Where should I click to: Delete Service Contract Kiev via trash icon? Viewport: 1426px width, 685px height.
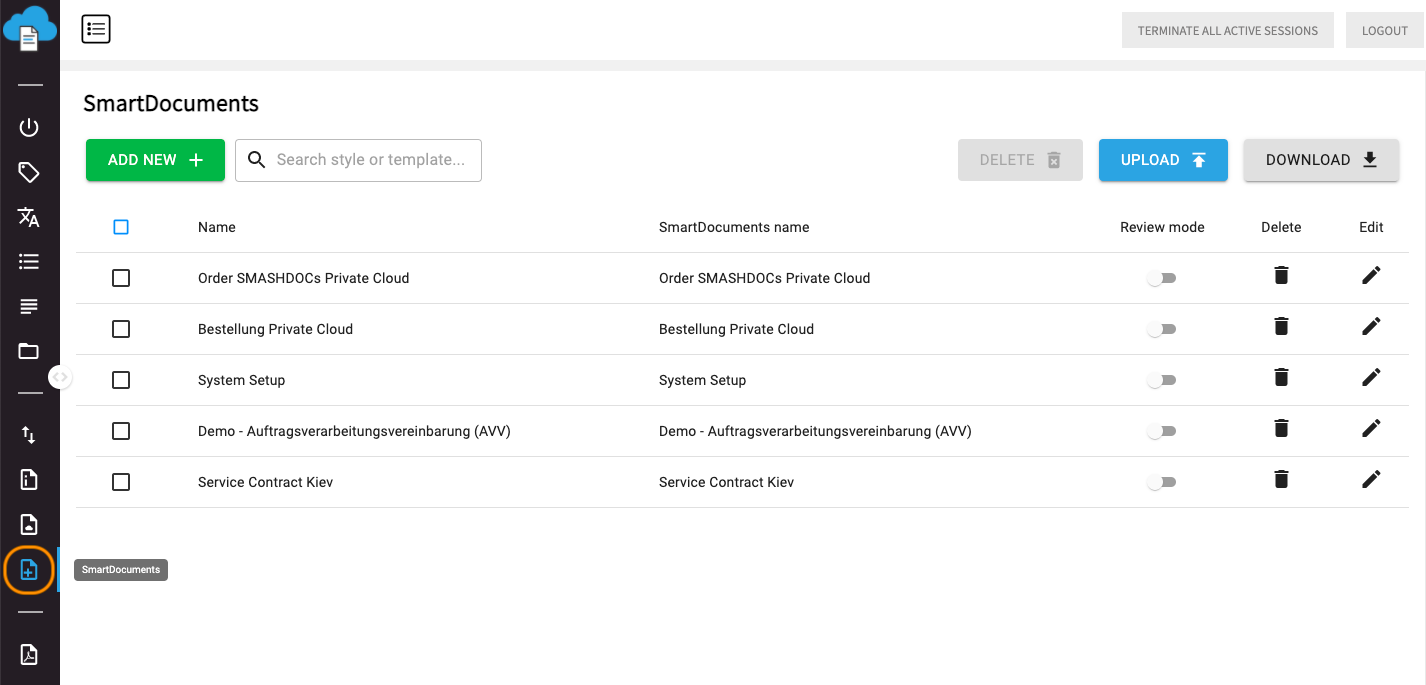coord(1281,479)
